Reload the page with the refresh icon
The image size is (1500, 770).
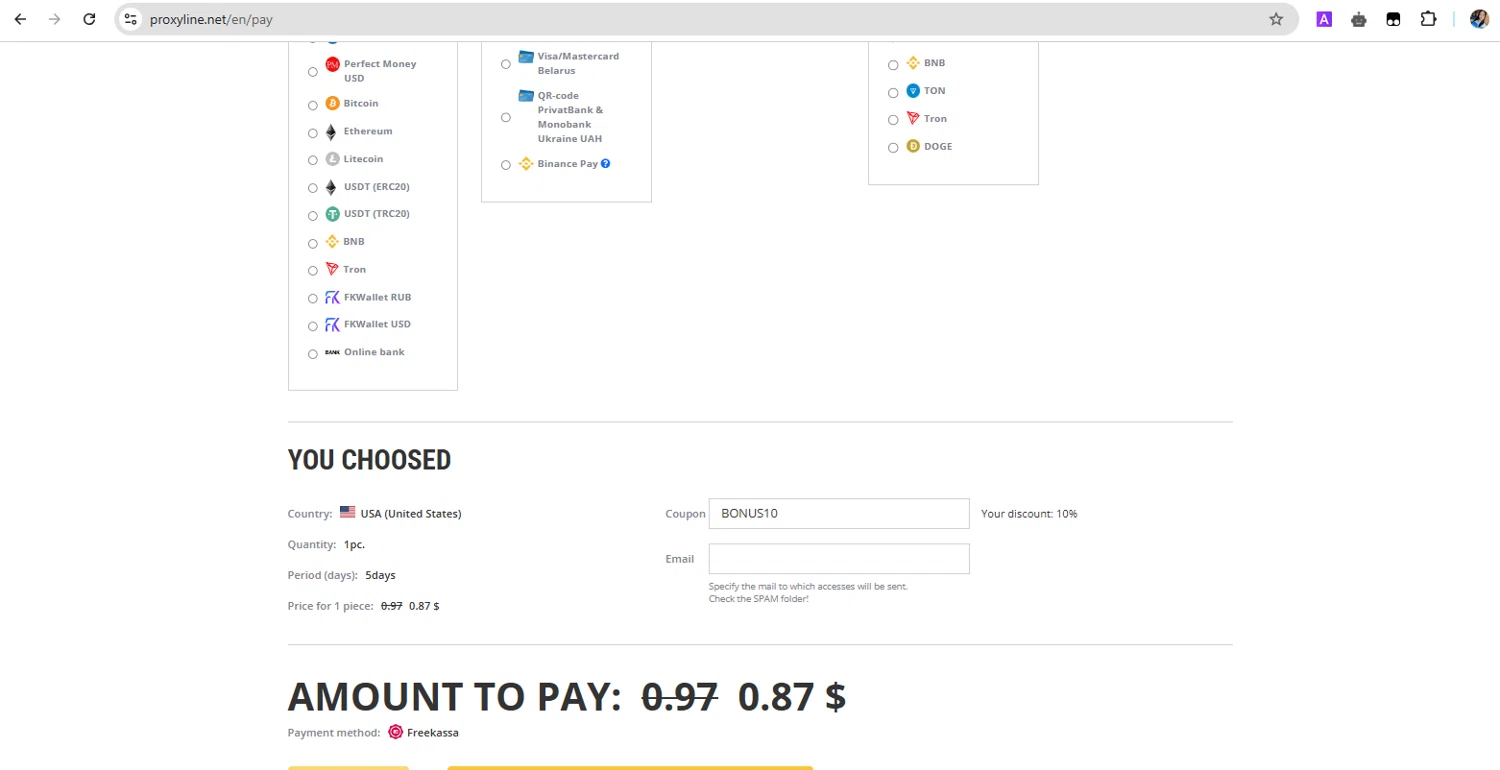pos(89,19)
